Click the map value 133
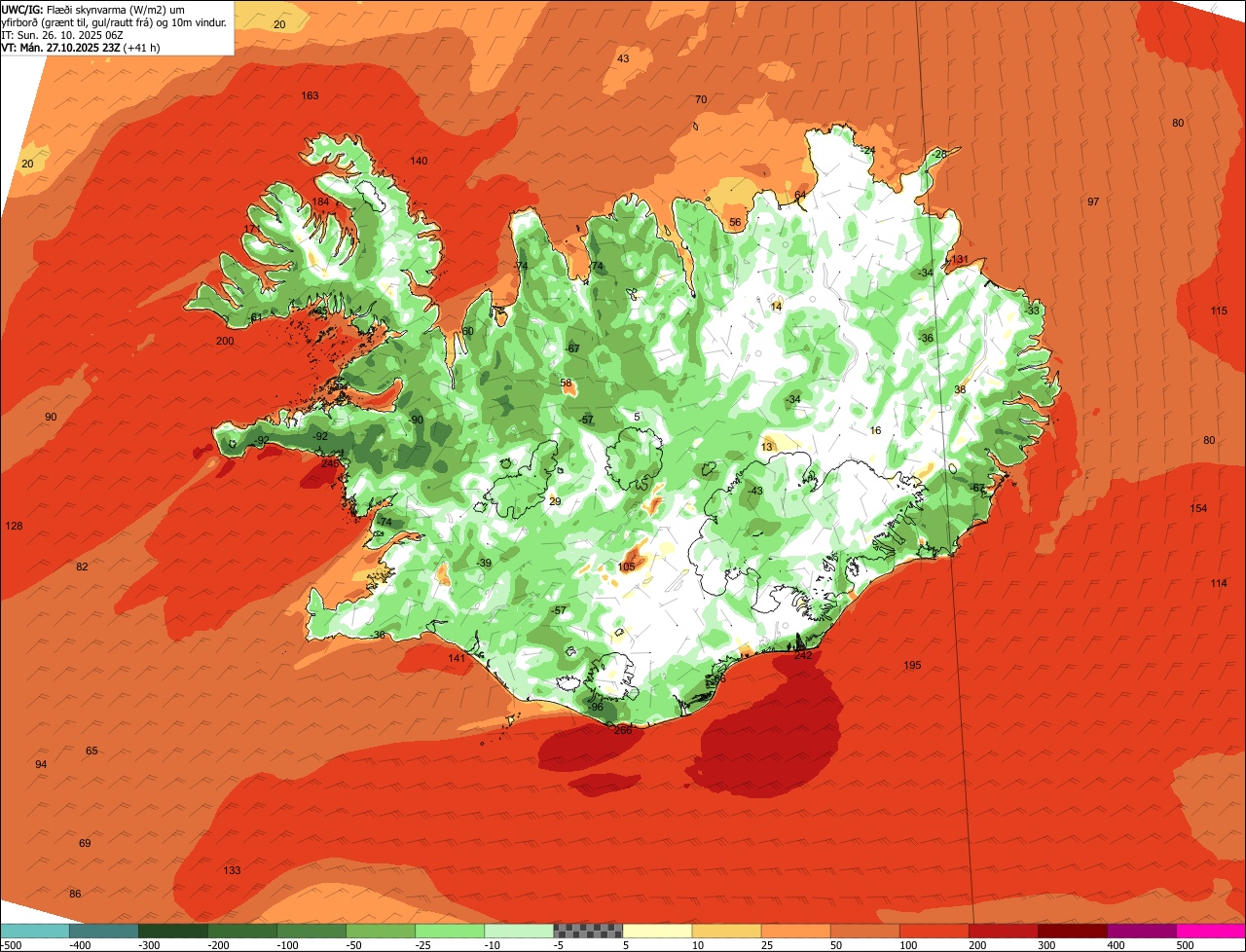 click(x=232, y=870)
